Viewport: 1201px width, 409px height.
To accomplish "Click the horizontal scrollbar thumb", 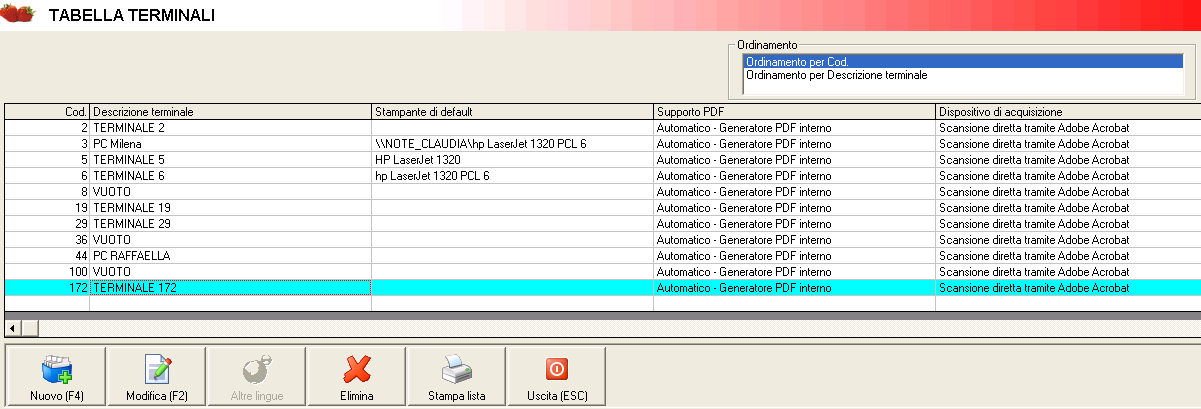I will pos(30,328).
